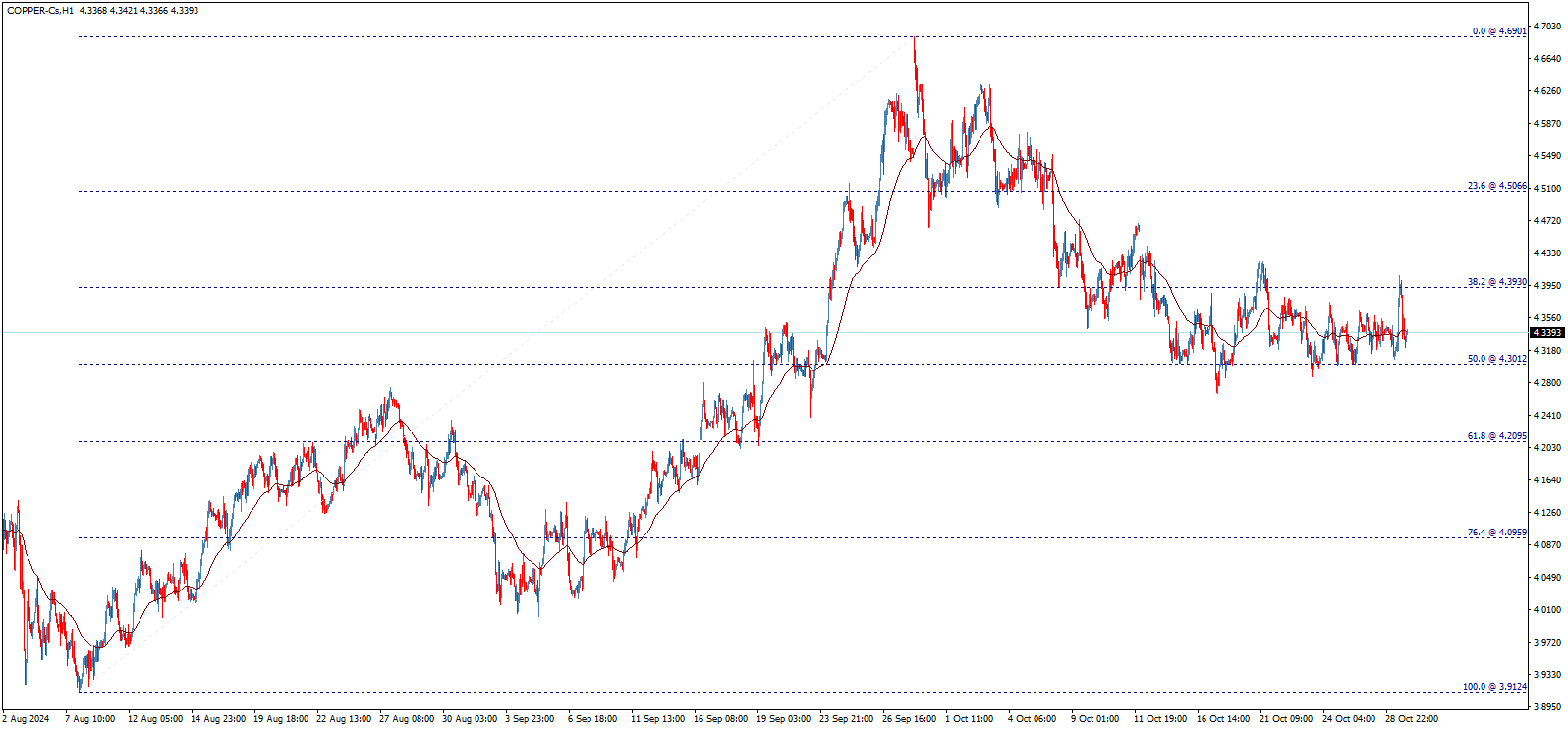Click the 27 Aug 08:00 time label

[x=407, y=719]
